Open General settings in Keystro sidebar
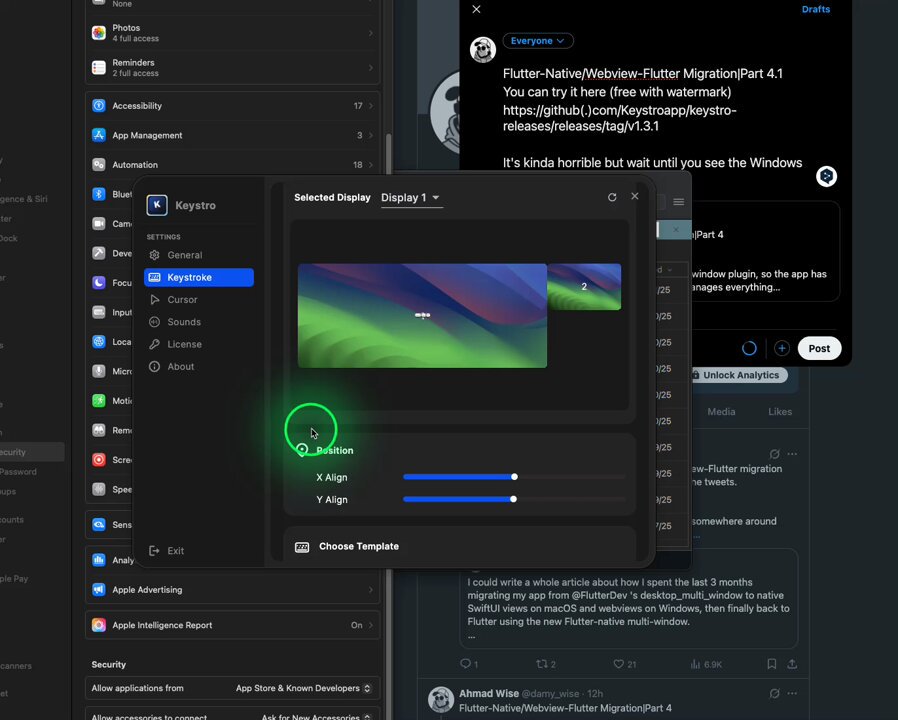The height and width of the screenshot is (720, 898). tap(184, 255)
